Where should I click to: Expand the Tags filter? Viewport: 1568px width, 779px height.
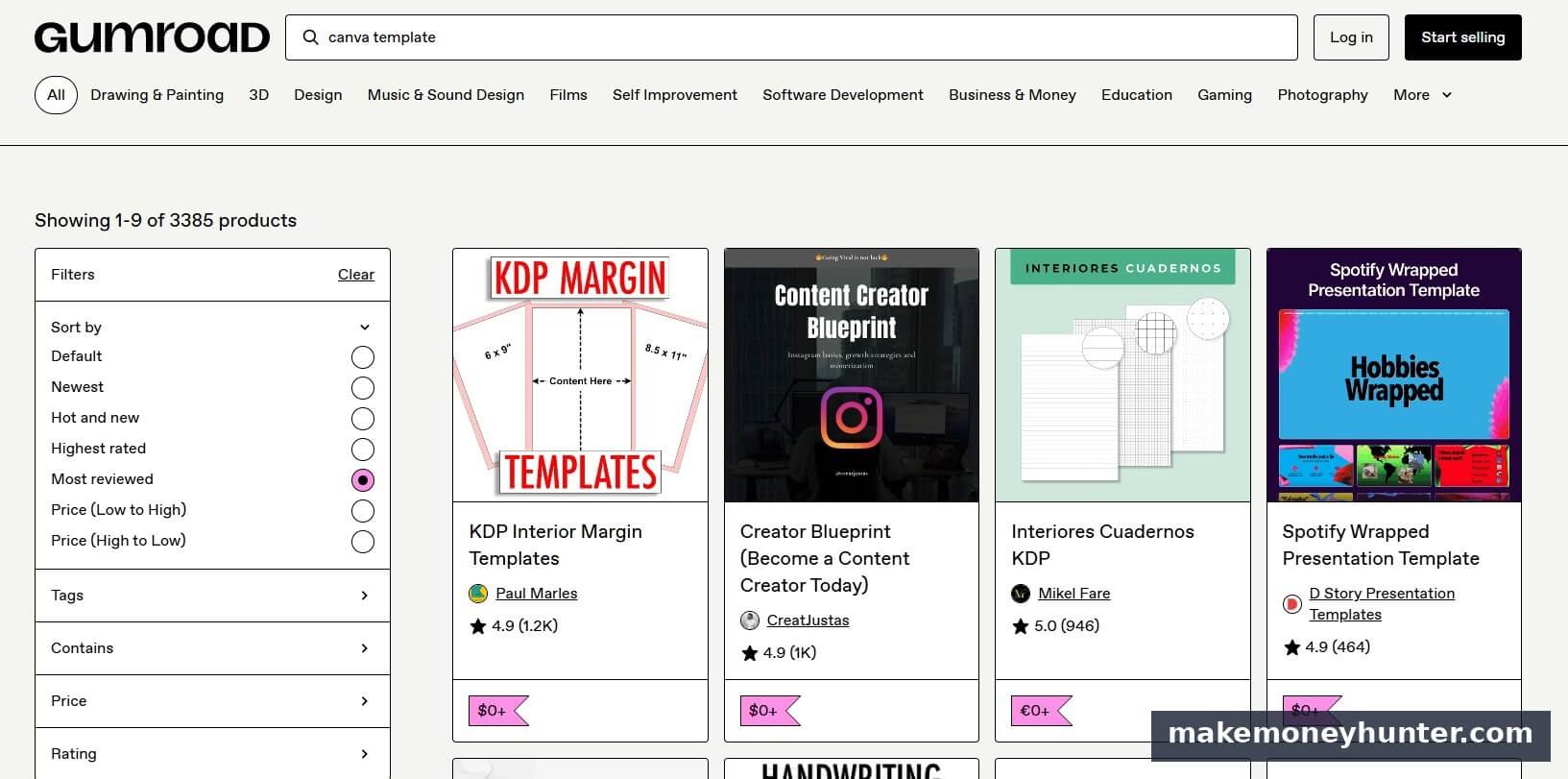click(x=212, y=596)
